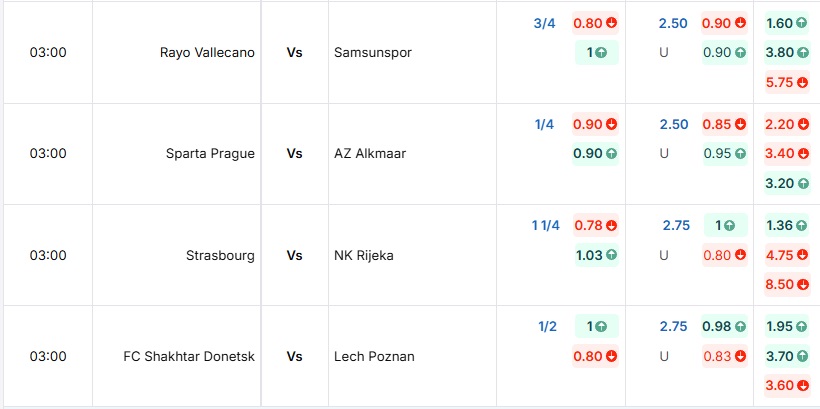Choose the 4.75 draw odds for Strasbourg match
Viewport: 820px width, 409px height.
coord(779,255)
